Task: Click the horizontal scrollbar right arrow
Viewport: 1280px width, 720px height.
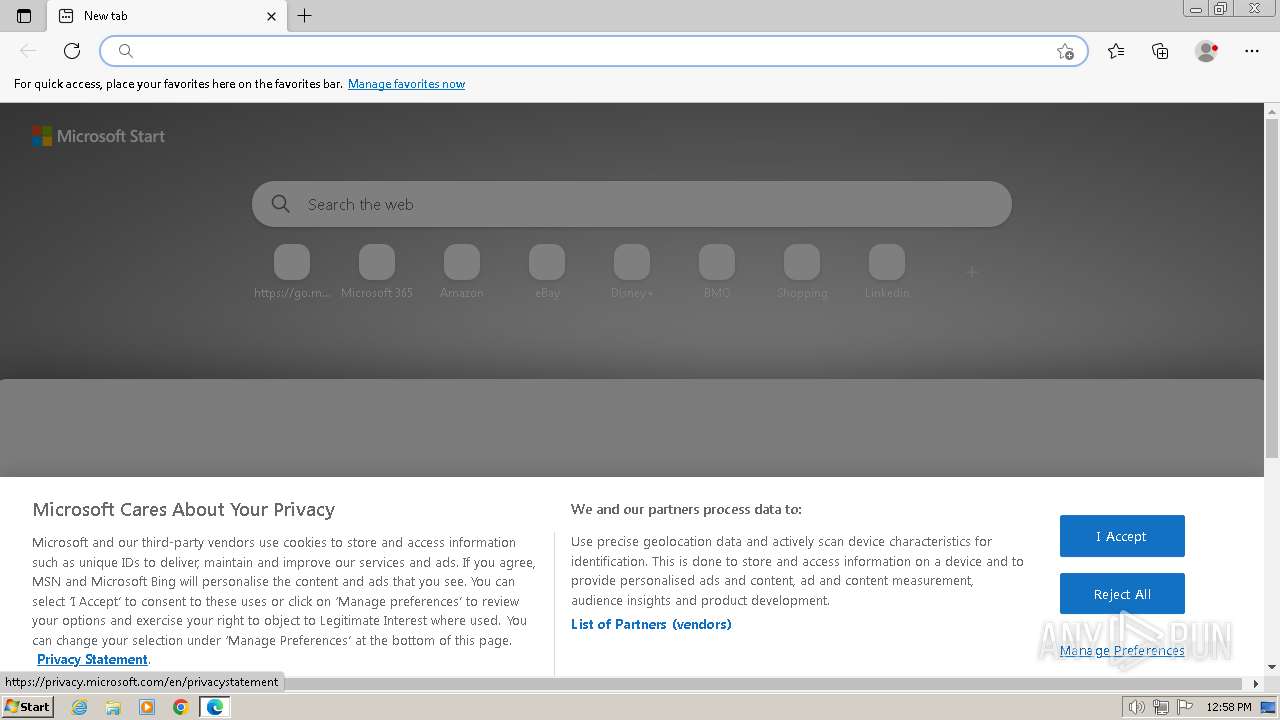Action: pyautogui.click(x=1256, y=684)
